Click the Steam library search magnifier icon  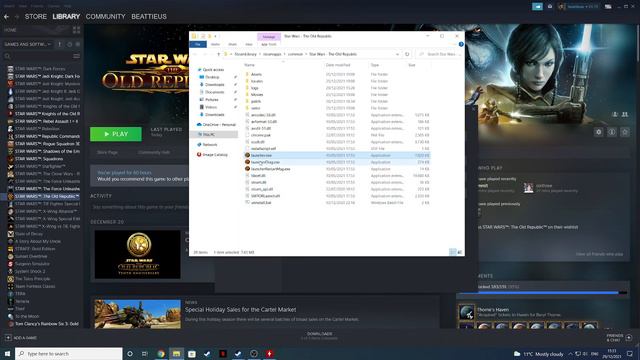tap(7, 56)
